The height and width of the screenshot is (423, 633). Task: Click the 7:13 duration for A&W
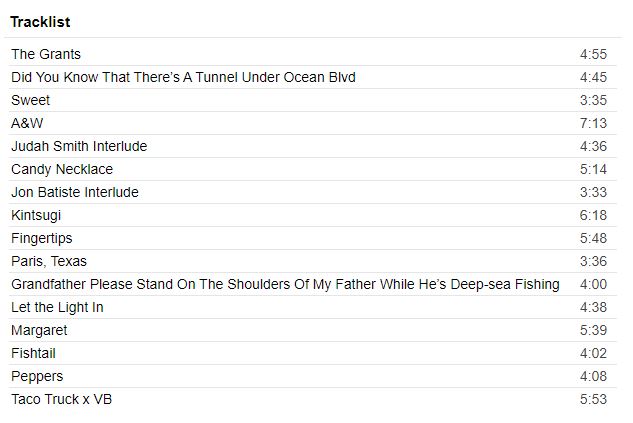[593, 123]
